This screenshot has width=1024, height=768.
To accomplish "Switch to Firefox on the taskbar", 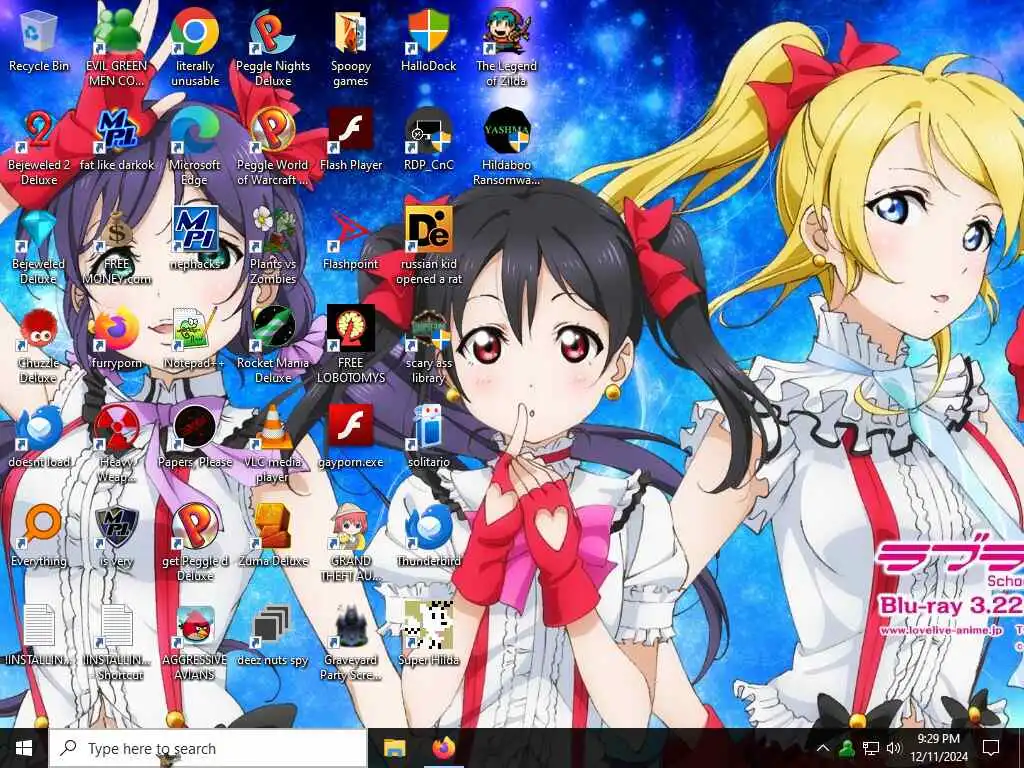I will (x=444, y=748).
